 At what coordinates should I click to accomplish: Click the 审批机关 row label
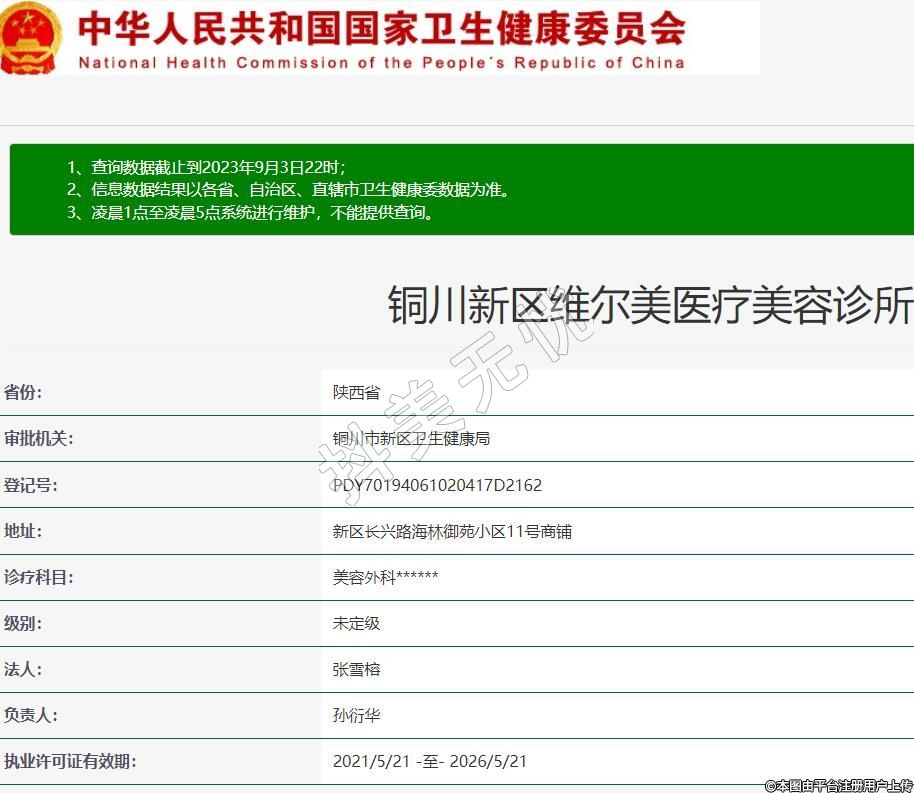38,438
